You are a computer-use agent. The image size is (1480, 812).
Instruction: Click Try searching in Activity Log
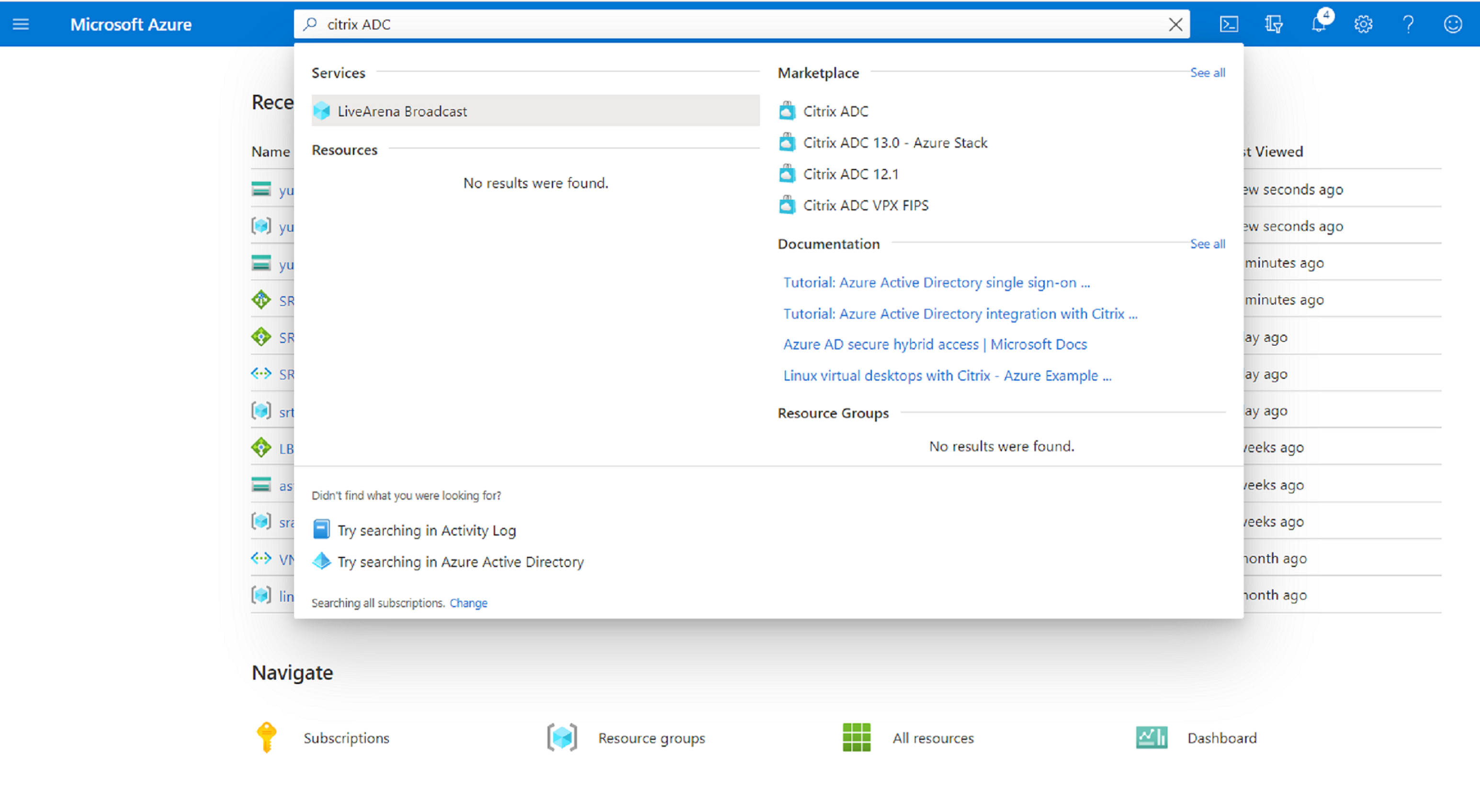click(x=426, y=529)
